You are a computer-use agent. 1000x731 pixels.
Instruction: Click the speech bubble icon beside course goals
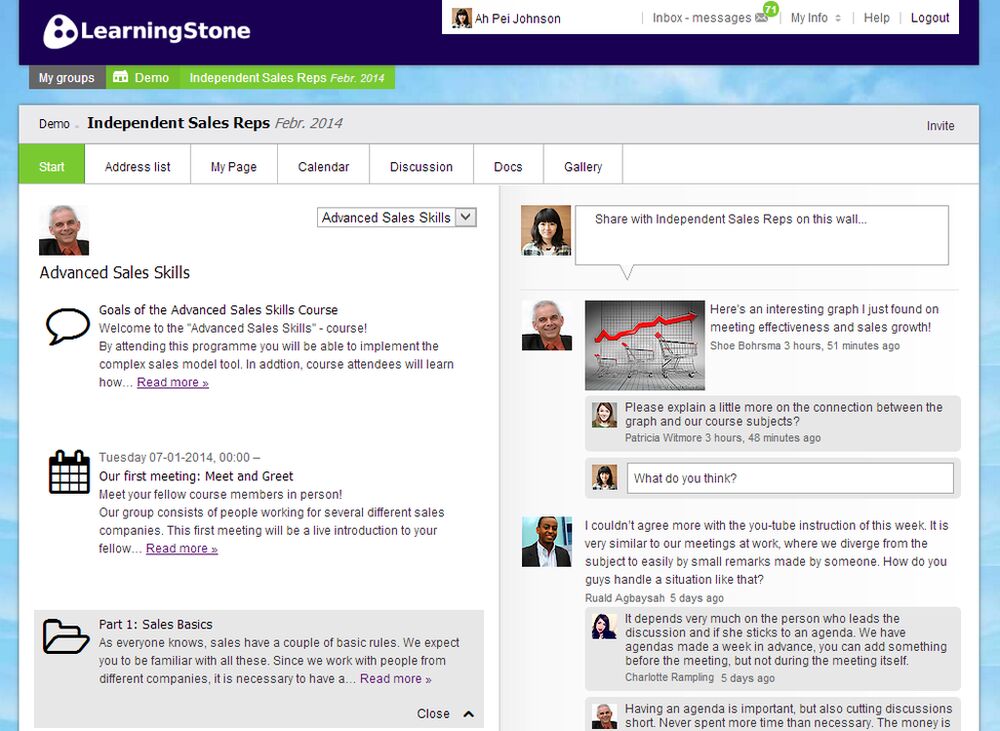click(x=66, y=323)
